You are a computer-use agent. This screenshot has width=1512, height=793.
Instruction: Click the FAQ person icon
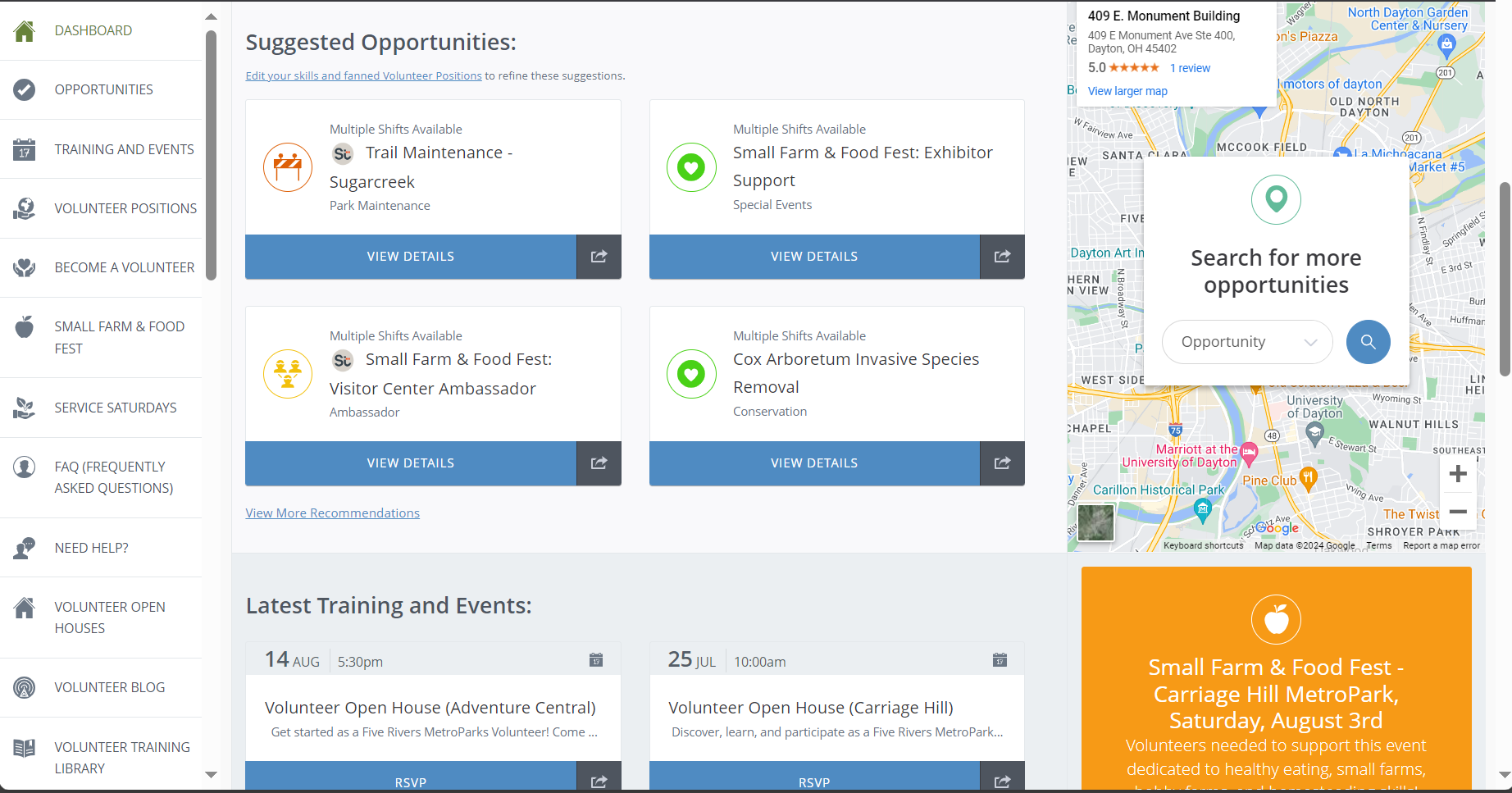tap(25, 467)
